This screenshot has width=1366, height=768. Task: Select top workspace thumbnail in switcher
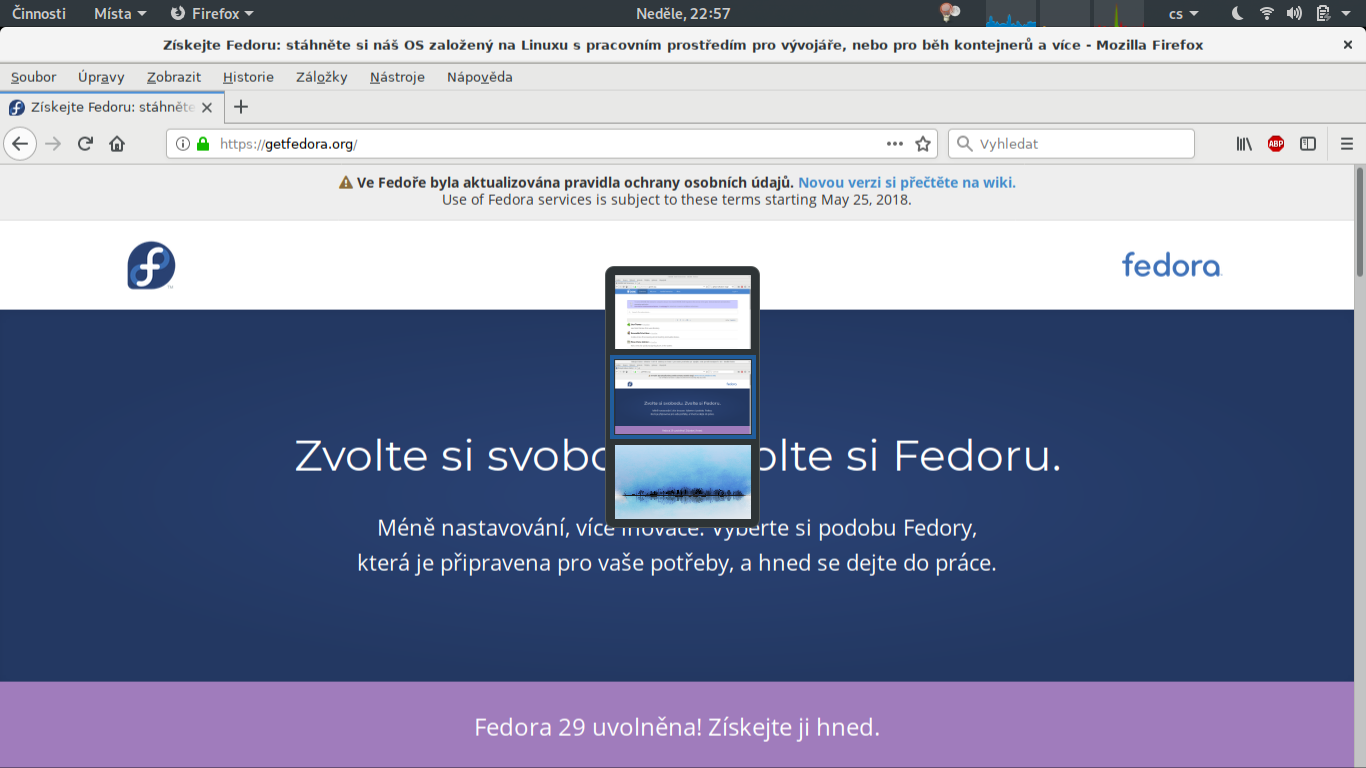click(682, 312)
